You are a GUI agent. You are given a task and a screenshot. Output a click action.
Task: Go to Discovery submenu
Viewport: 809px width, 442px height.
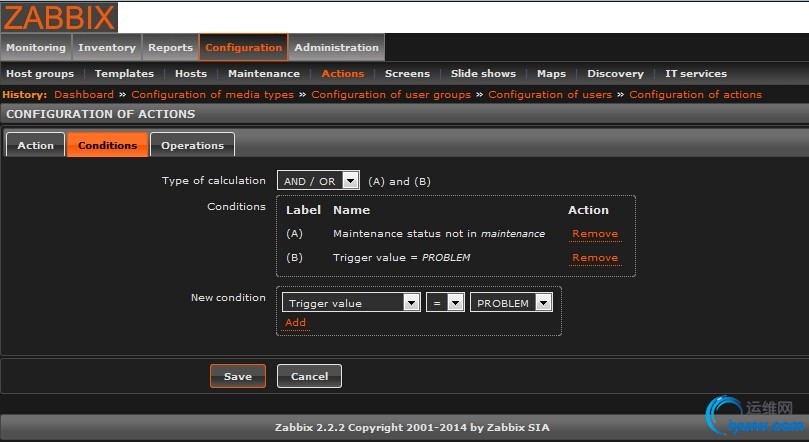tap(615, 74)
